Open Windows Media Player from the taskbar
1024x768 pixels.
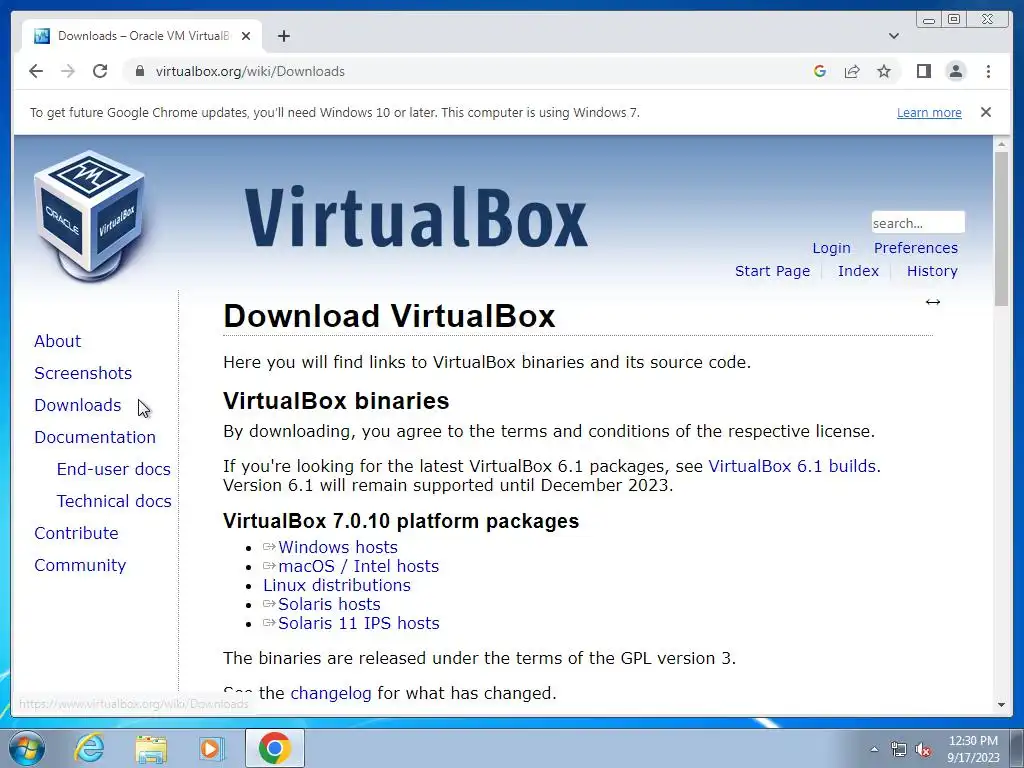tap(210, 748)
